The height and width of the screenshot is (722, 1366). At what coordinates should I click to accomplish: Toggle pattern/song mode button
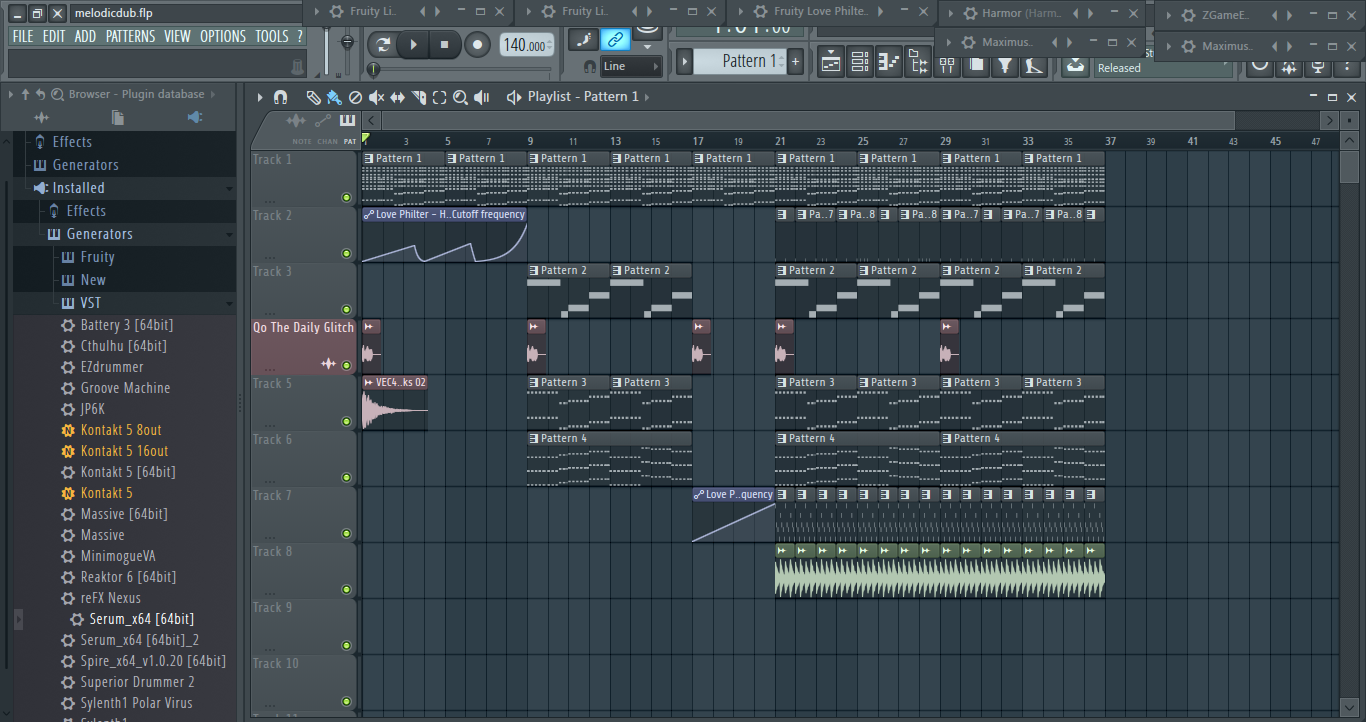click(x=383, y=44)
